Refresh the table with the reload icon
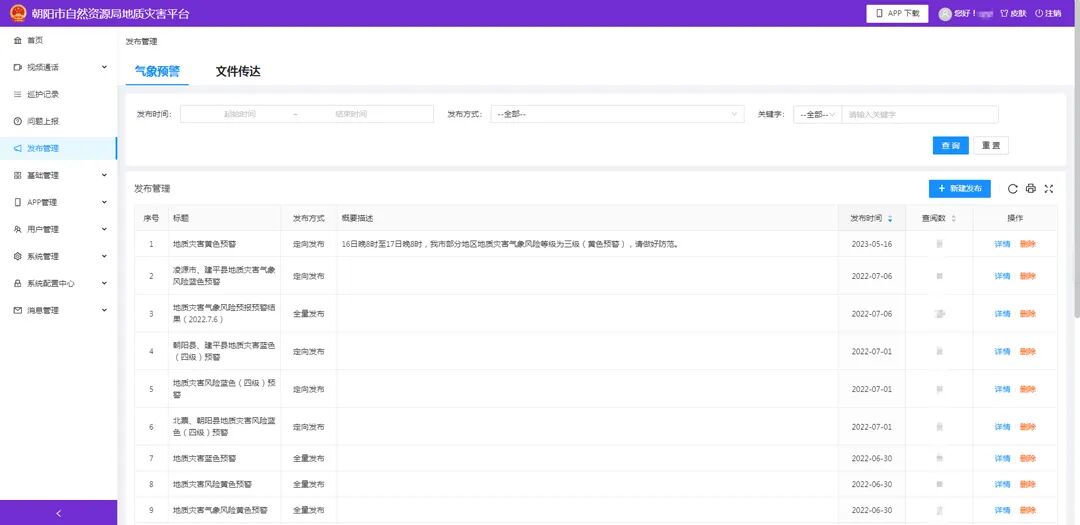Image resolution: width=1080 pixels, height=525 pixels. [1012, 189]
